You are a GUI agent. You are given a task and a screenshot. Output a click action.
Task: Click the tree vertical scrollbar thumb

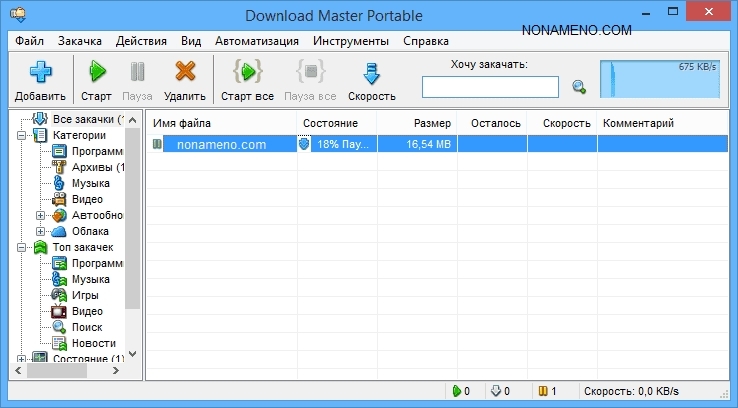click(x=133, y=218)
